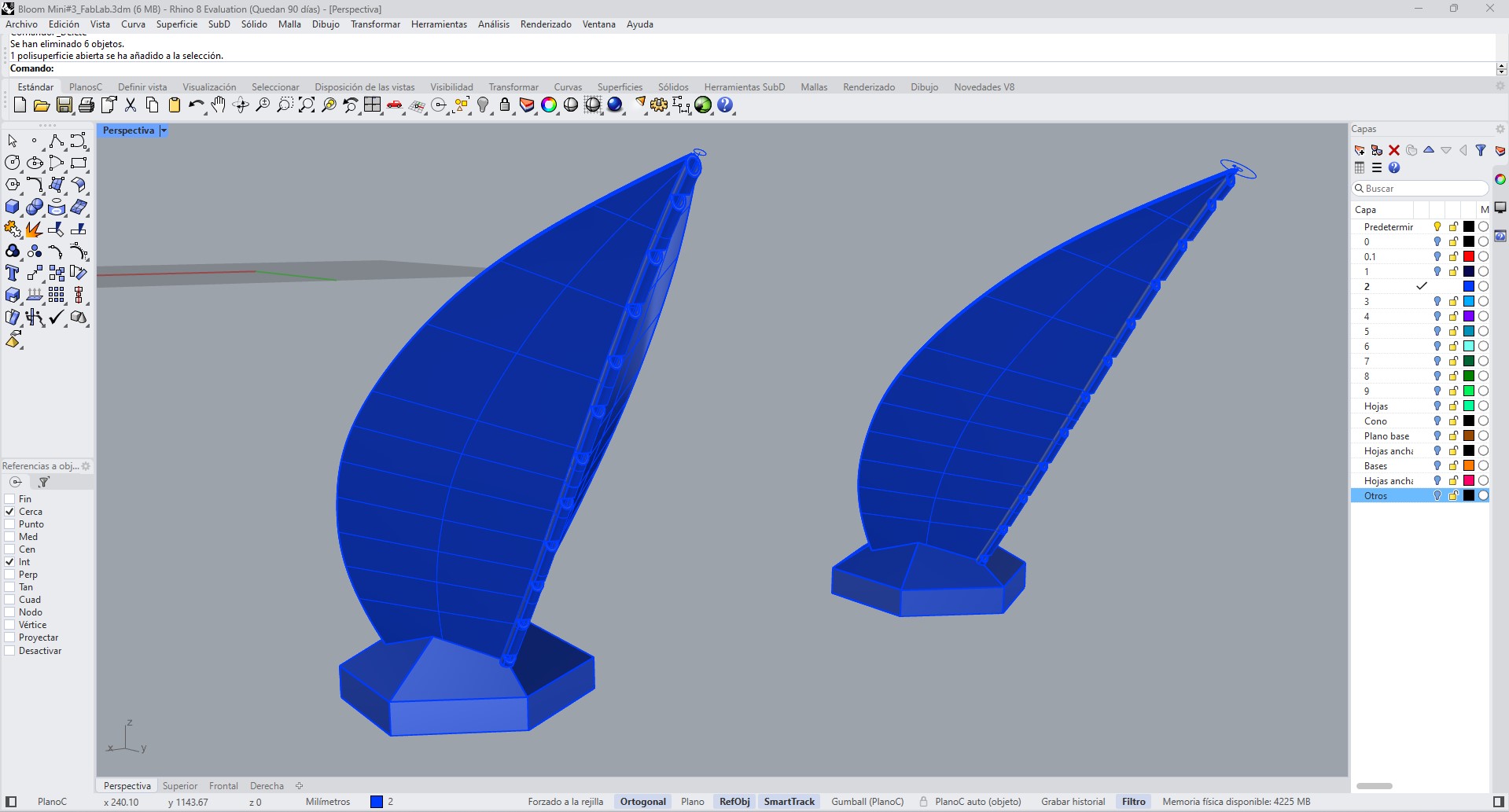The height and width of the screenshot is (812, 1509).
Task: Change the red color swatch of layer 0.1
Action: 1468,257
